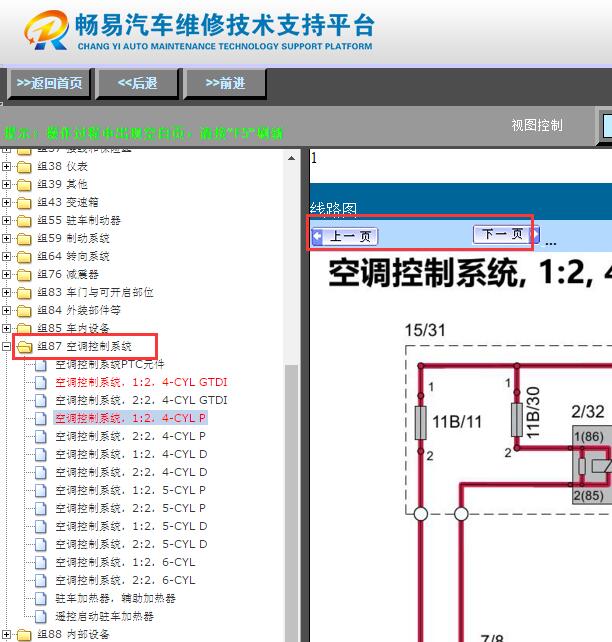Click the folder icon of 组43 变速箱
Viewport: 612px width, 642px height.
pyautogui.click(x=24, y=203)
